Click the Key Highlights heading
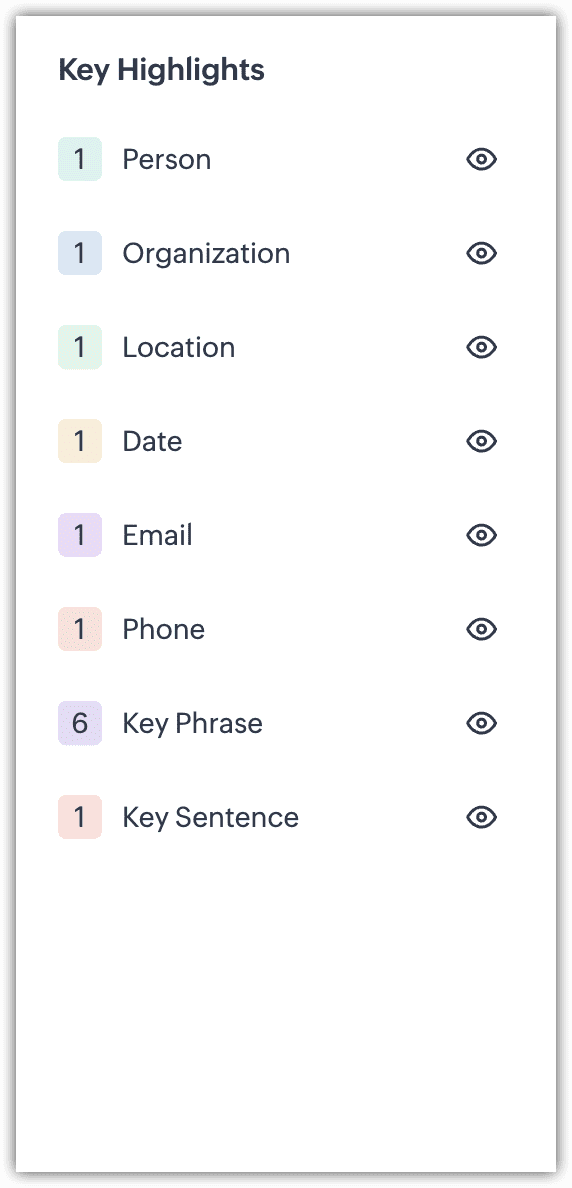 tap(161, 70)
